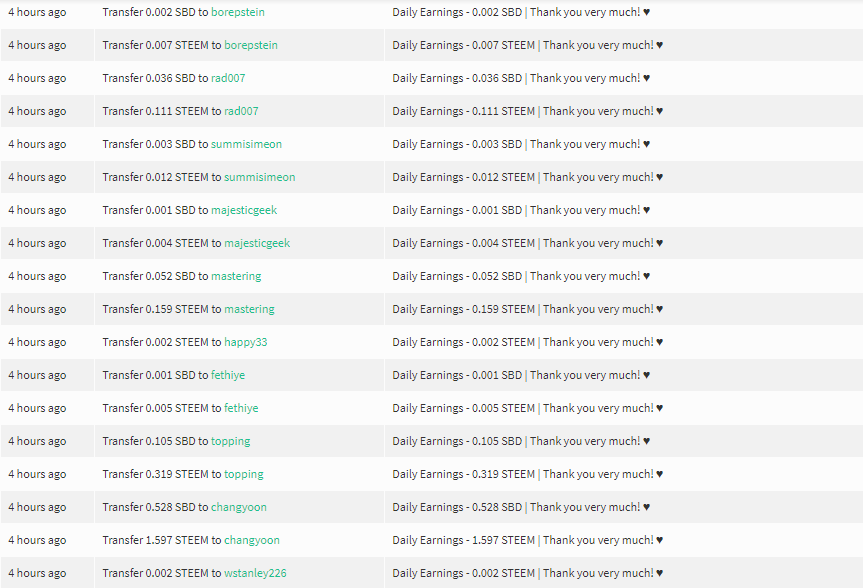Viewport: 863px width, 588px height.
Task: Click 'Transfer 0.111 STEEM to' text
Action: tap(162, 111)
